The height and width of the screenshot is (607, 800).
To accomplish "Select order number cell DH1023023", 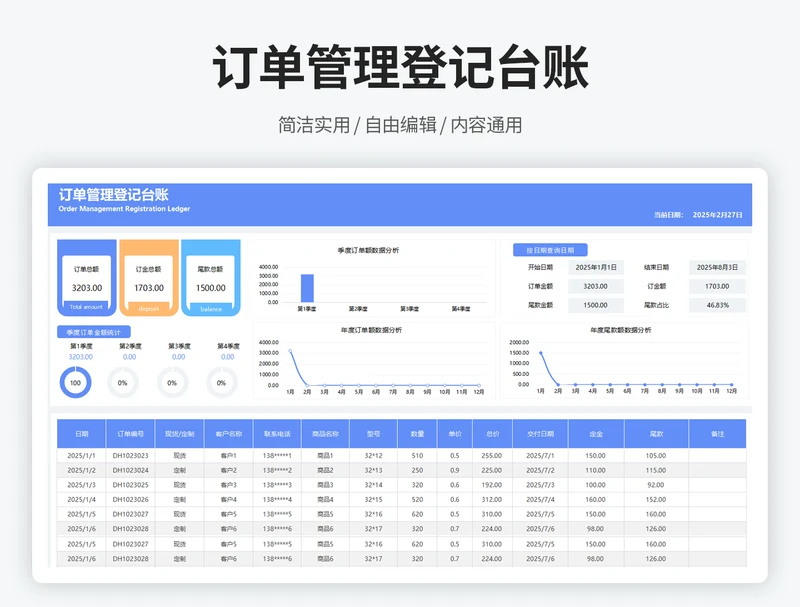I will click(130, 456).
